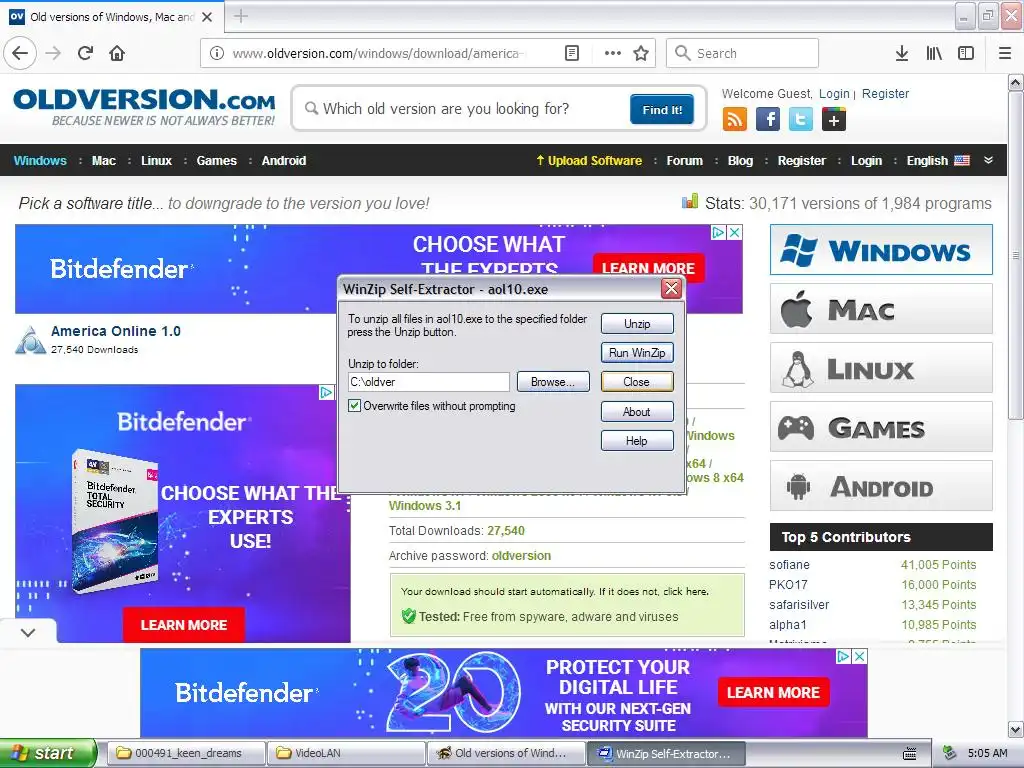Open the RSS feed icon
This screenshot has width=1024, height=768.
click(x=735, y=120)
